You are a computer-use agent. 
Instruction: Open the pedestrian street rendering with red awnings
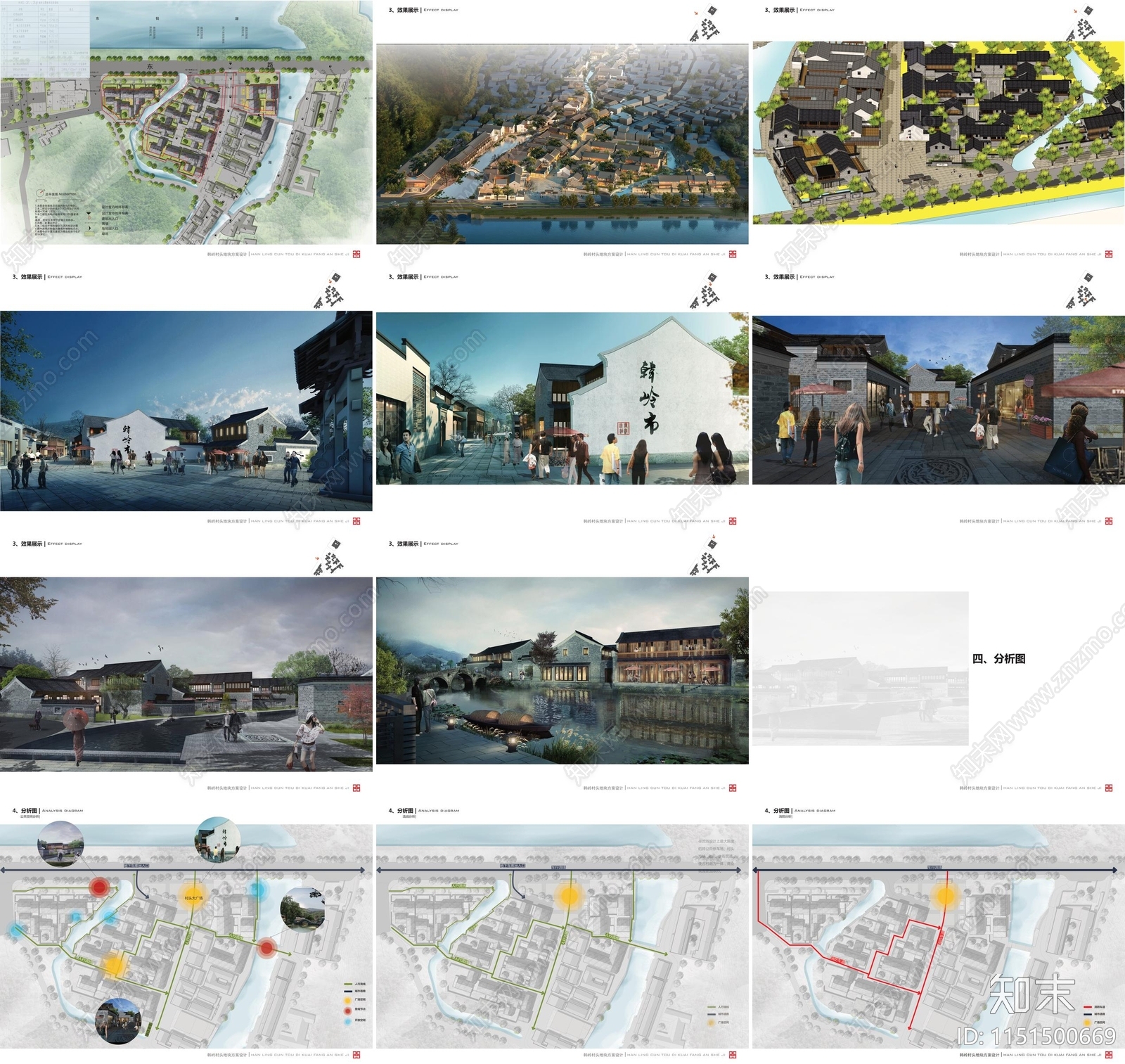[939, 399]
